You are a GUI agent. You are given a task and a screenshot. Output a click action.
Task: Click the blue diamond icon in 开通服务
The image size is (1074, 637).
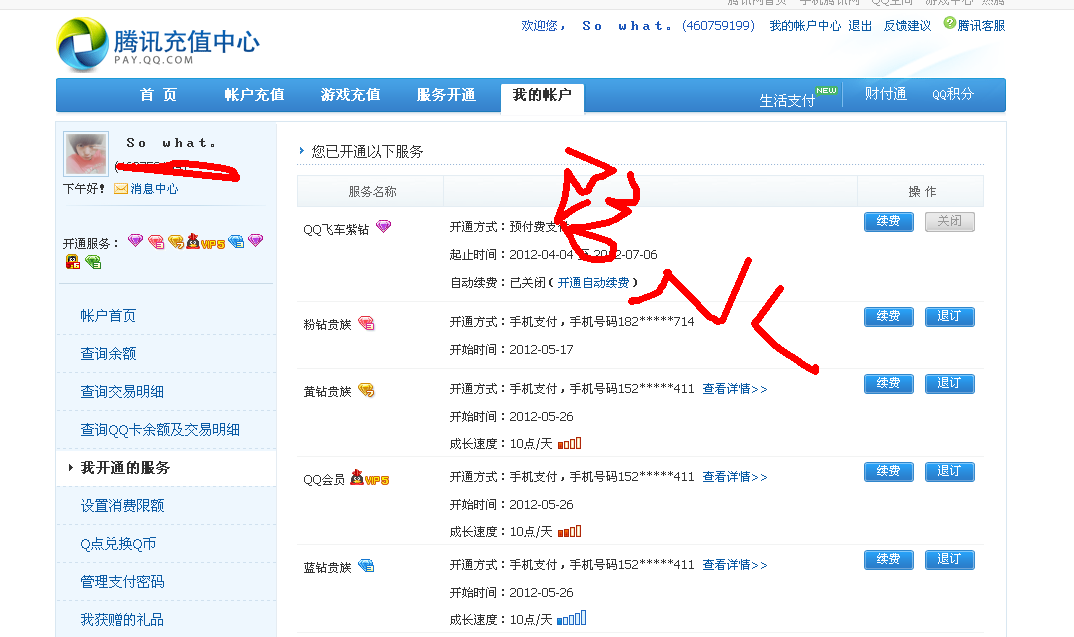coord(236,241)
